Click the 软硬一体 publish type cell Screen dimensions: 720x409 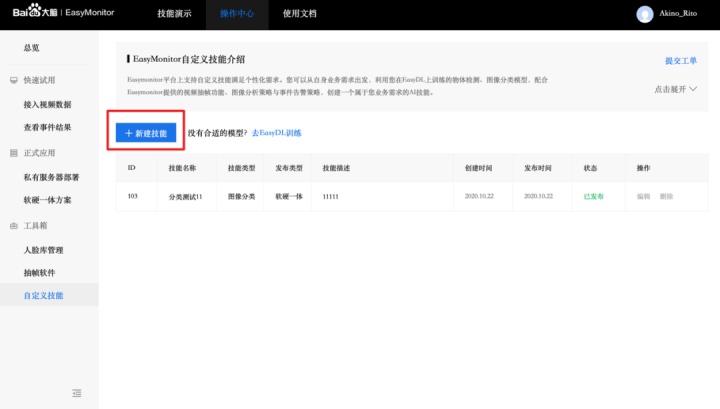click(289, 196)
